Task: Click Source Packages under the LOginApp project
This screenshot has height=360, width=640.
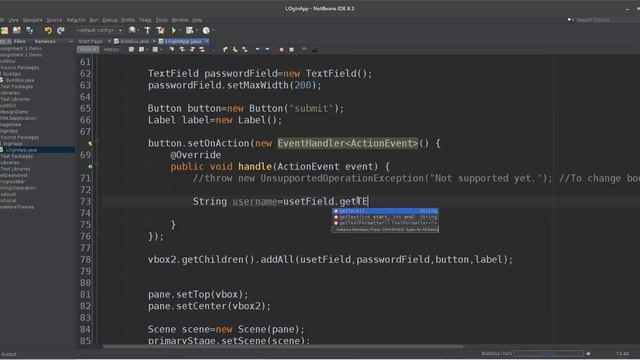Action: tap(20, 137)
